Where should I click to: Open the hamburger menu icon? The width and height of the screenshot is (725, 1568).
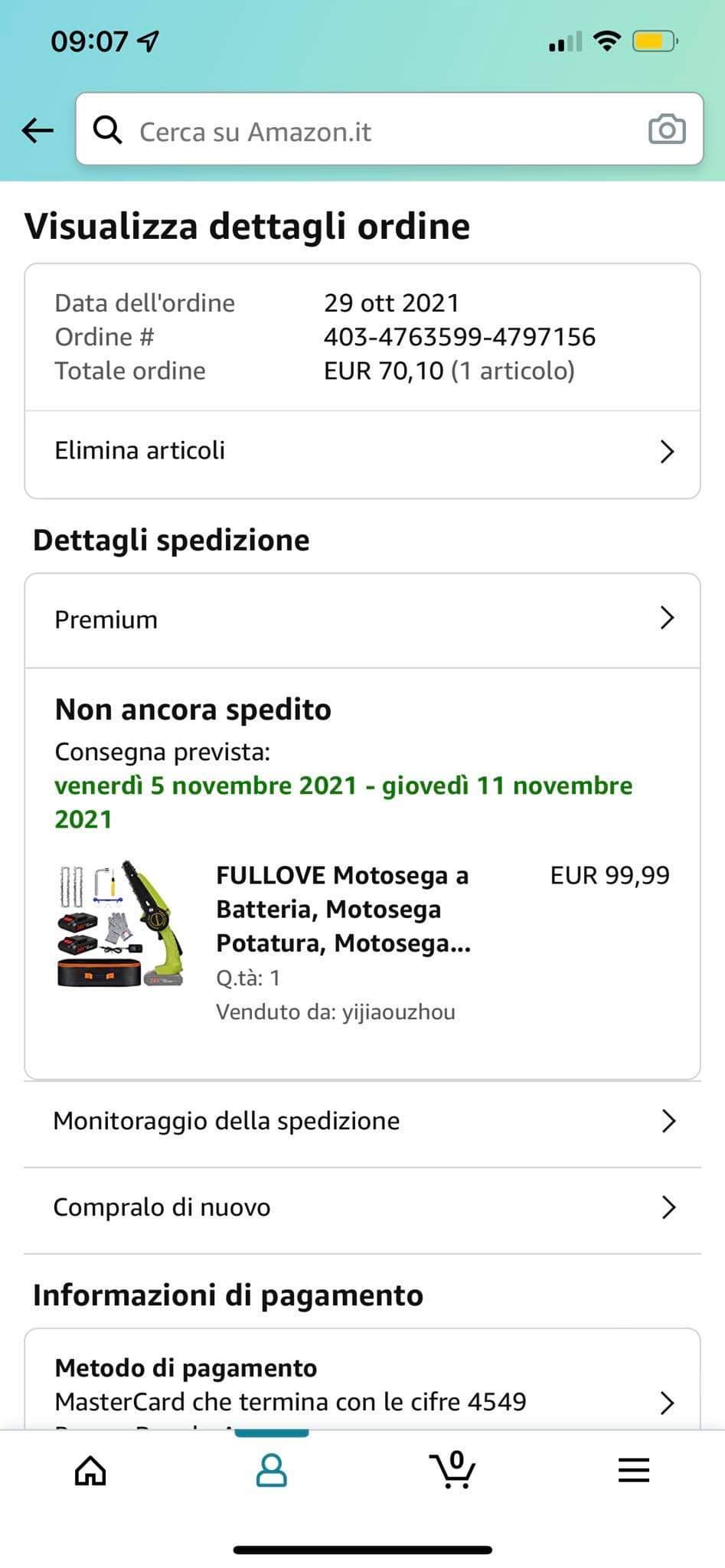tap(634, 1470)
